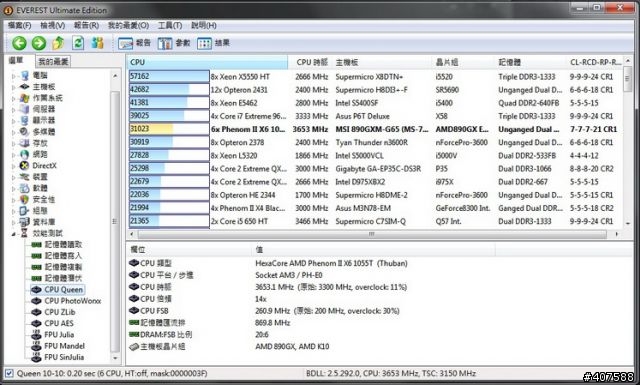Image resolution: width=640 pixels, height=385 pixels.
Task: Toggle the status bar checkbox beside Queen 10-10
Action: tap(9, 373)
